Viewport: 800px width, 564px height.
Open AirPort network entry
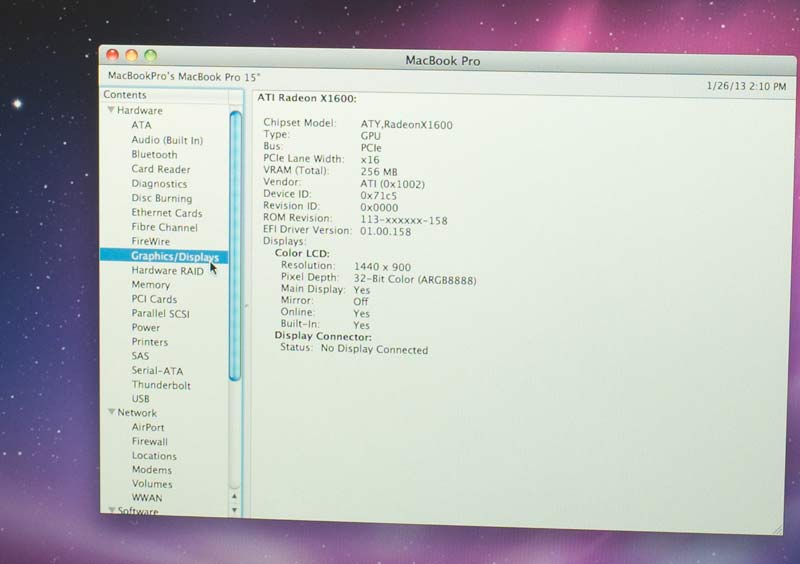(x=148, y=427)
